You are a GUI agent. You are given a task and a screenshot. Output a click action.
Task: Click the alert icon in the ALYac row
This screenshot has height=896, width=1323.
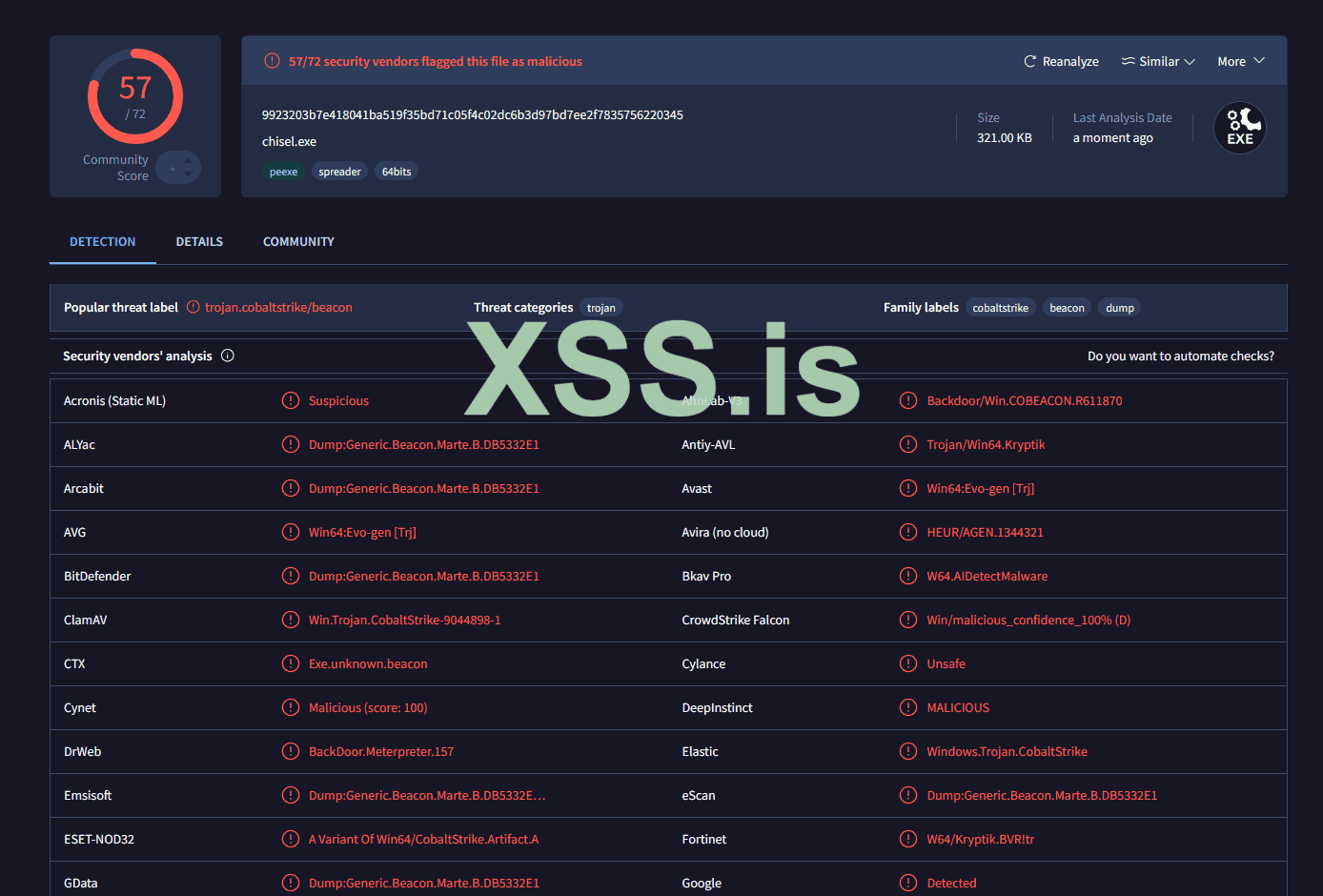pos(291,444)
